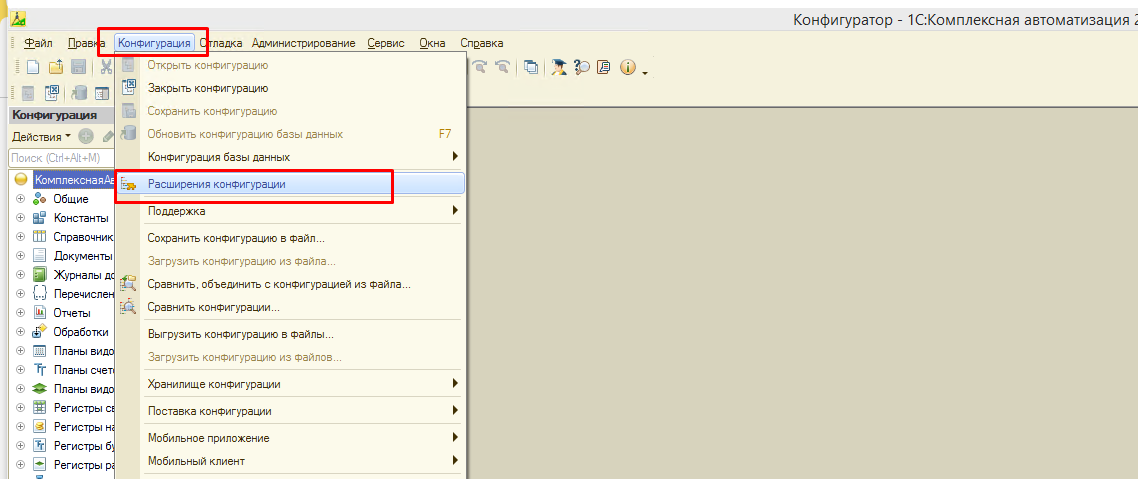
Task: Expand the Обработки tree branch
Action: pyautogui.click(x=20, y=332)
